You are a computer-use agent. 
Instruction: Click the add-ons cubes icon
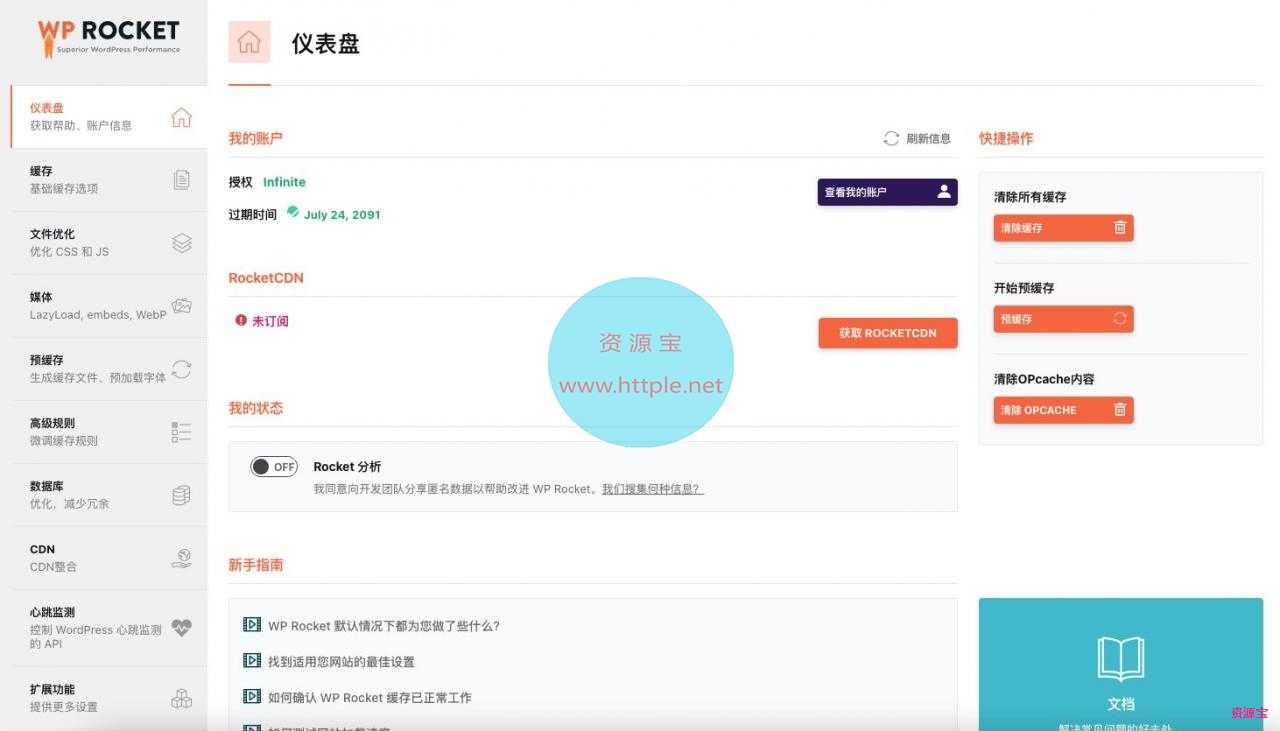coord(181,698)
